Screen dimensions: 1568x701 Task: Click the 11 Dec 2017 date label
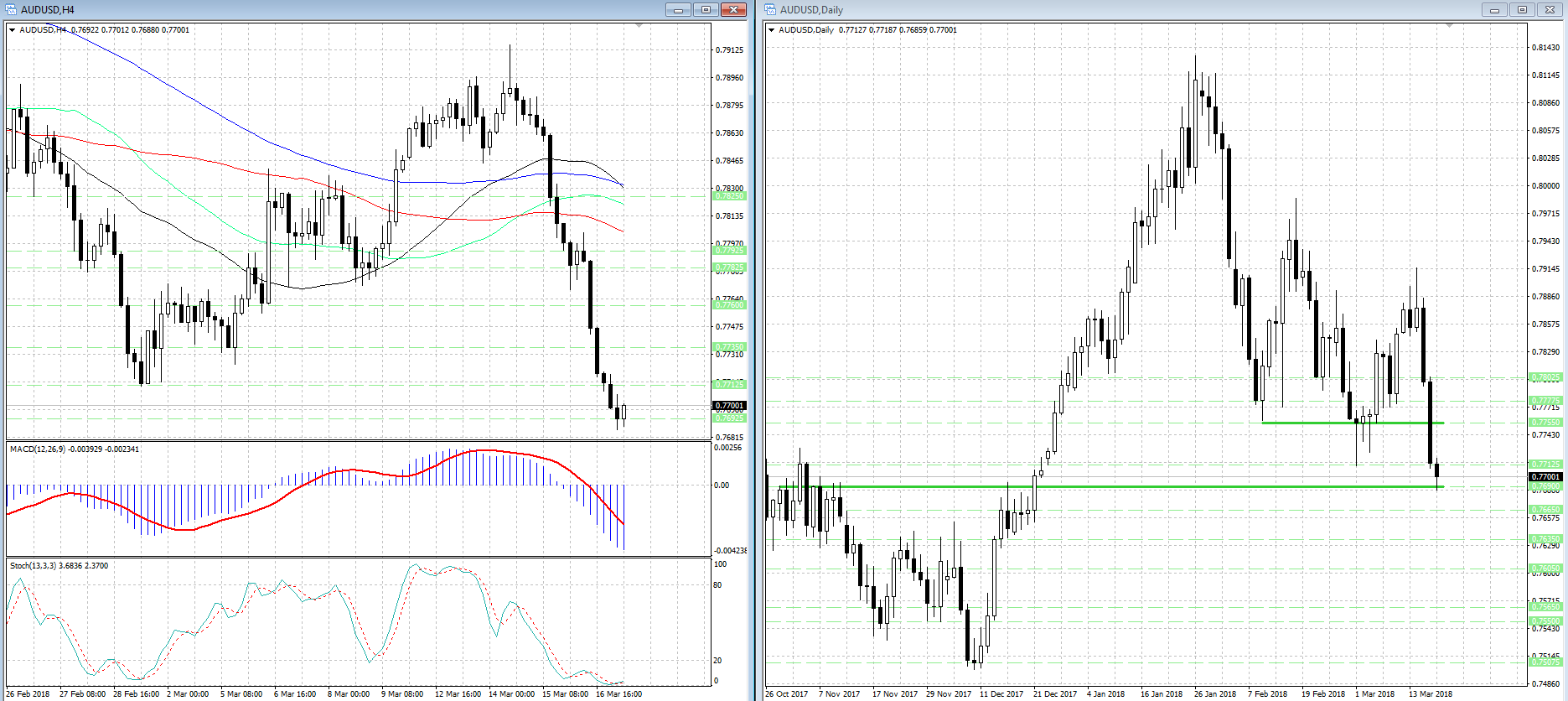[x=1001, y=694]
